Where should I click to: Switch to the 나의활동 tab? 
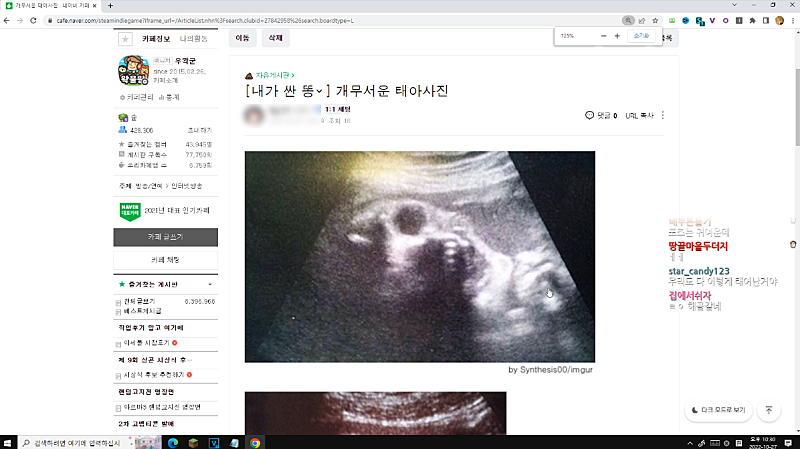194,39
